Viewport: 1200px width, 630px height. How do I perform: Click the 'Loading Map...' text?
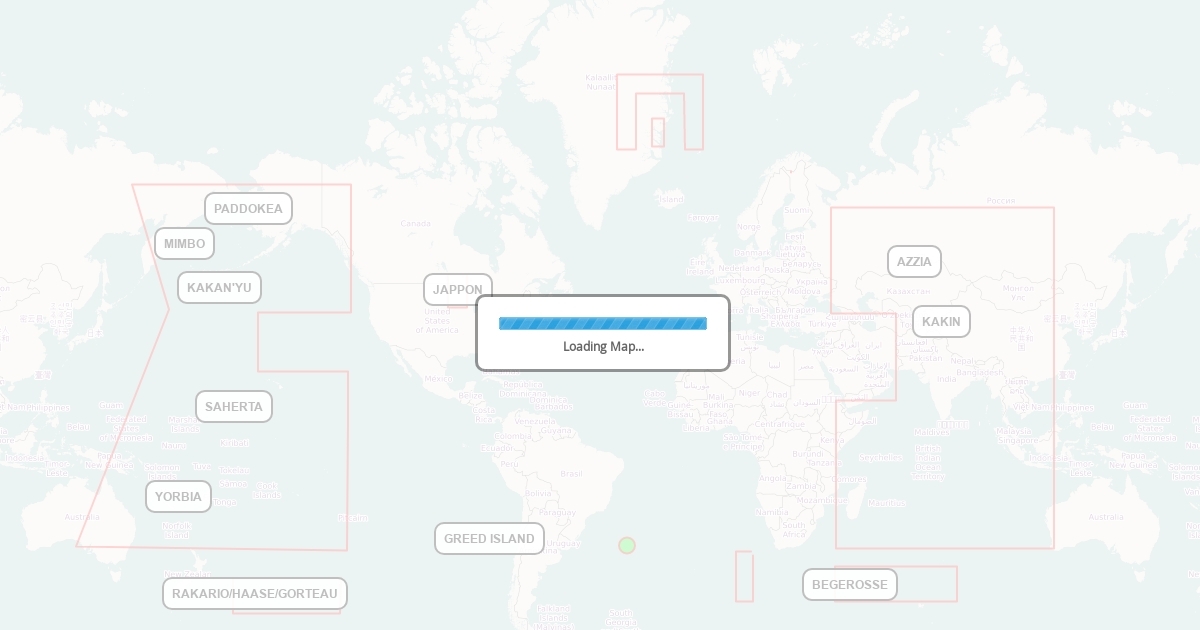[x=603, y=346]
